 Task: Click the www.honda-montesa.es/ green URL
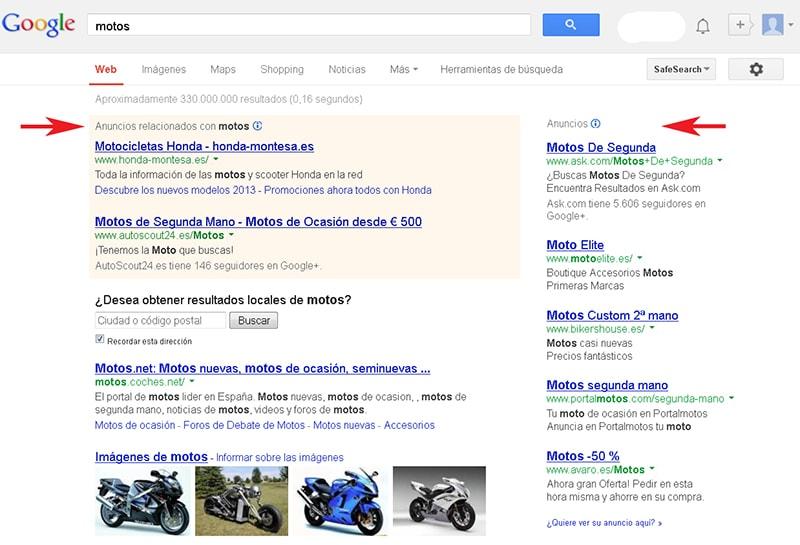pyautogui.click(x=152, y=160)
